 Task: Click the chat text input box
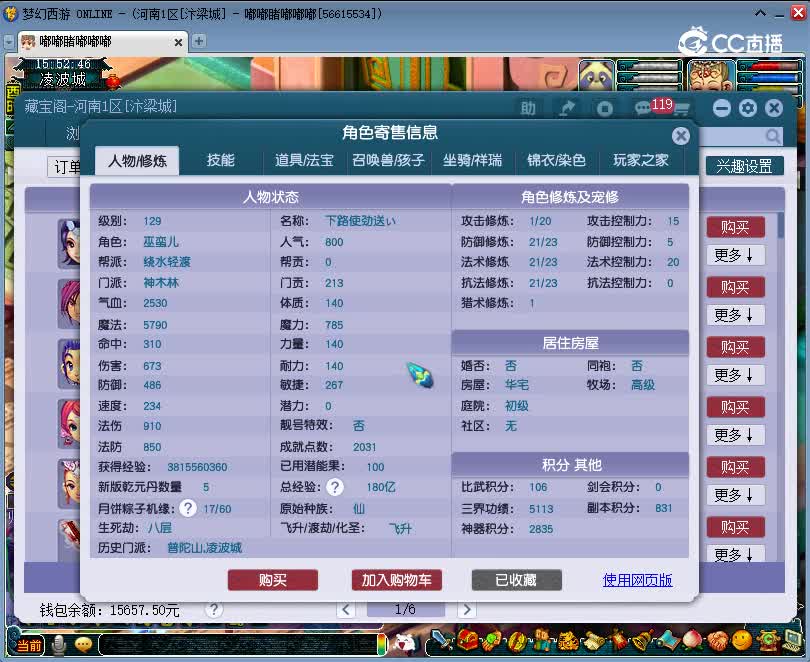click(238, 645)
